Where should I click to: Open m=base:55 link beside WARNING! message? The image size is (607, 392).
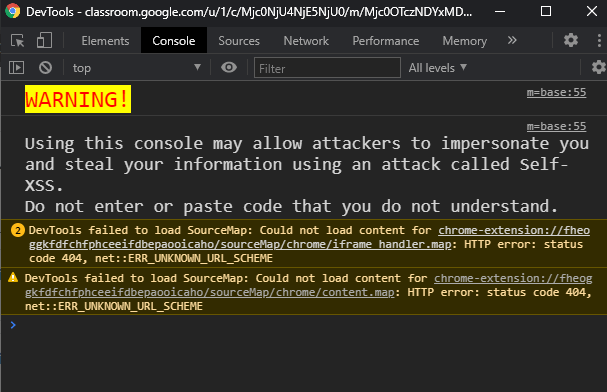pyautogui.click(x=556, y=92)
